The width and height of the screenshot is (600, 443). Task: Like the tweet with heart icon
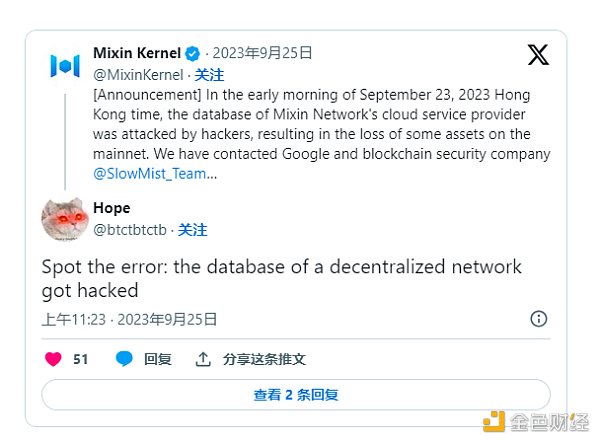53,359
